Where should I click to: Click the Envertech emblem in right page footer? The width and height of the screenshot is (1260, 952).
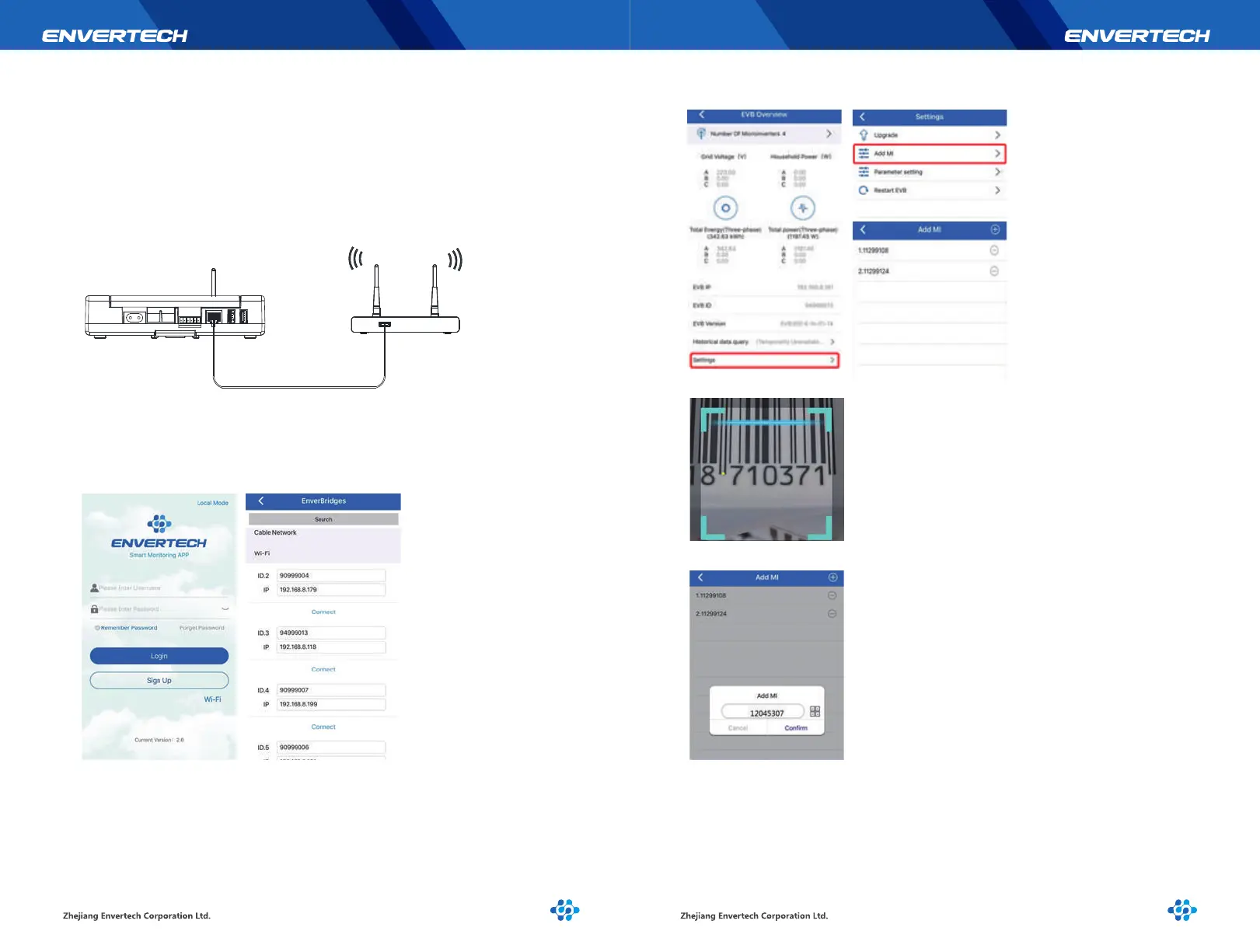pos(1182,910)
